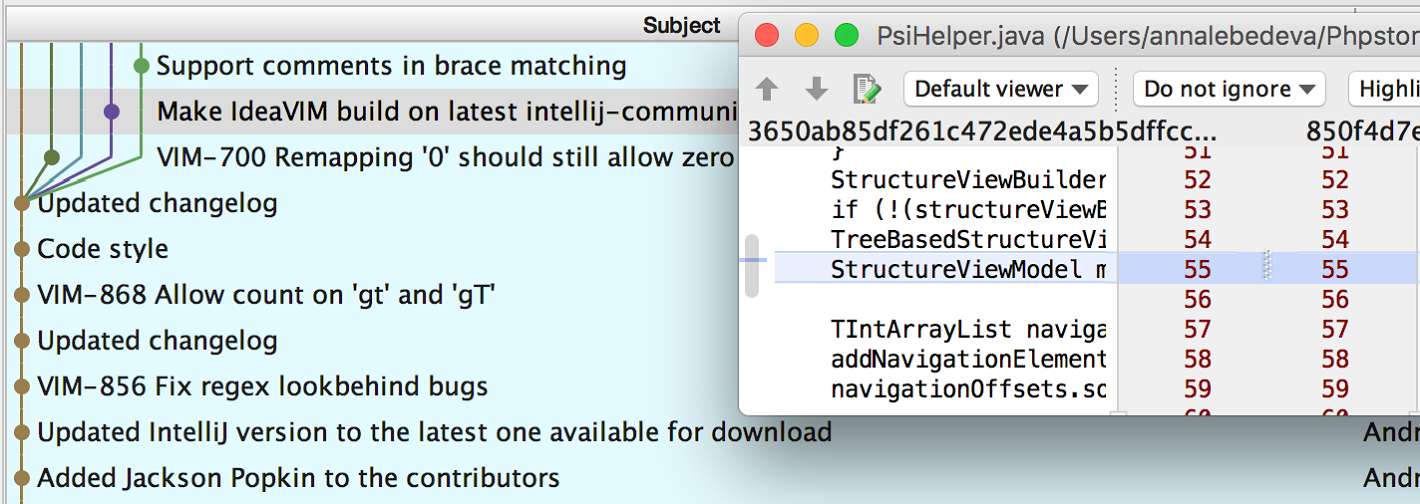Select "Added Jackson Popkin to the contributors" commit
Image resolution: width=1420 pixels, height=504 pixels.
[x=298, y=478]
